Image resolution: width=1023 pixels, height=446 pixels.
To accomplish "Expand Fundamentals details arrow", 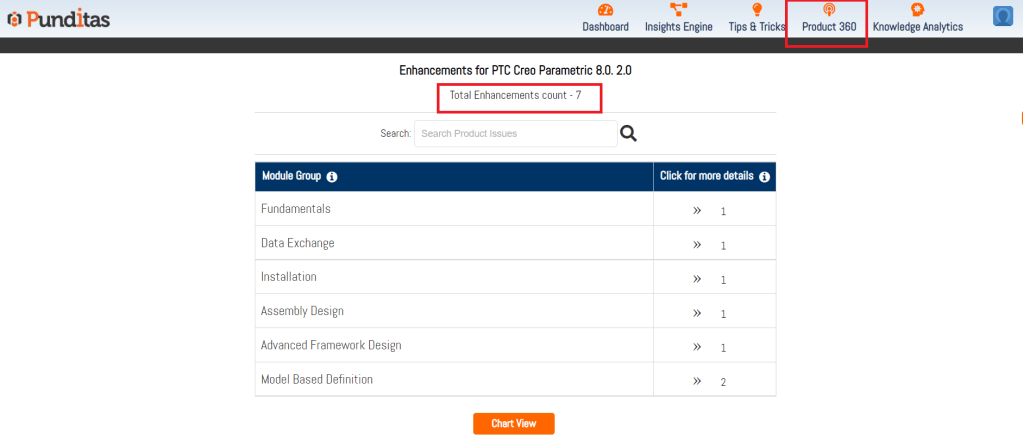I will [x=697, y=211].
